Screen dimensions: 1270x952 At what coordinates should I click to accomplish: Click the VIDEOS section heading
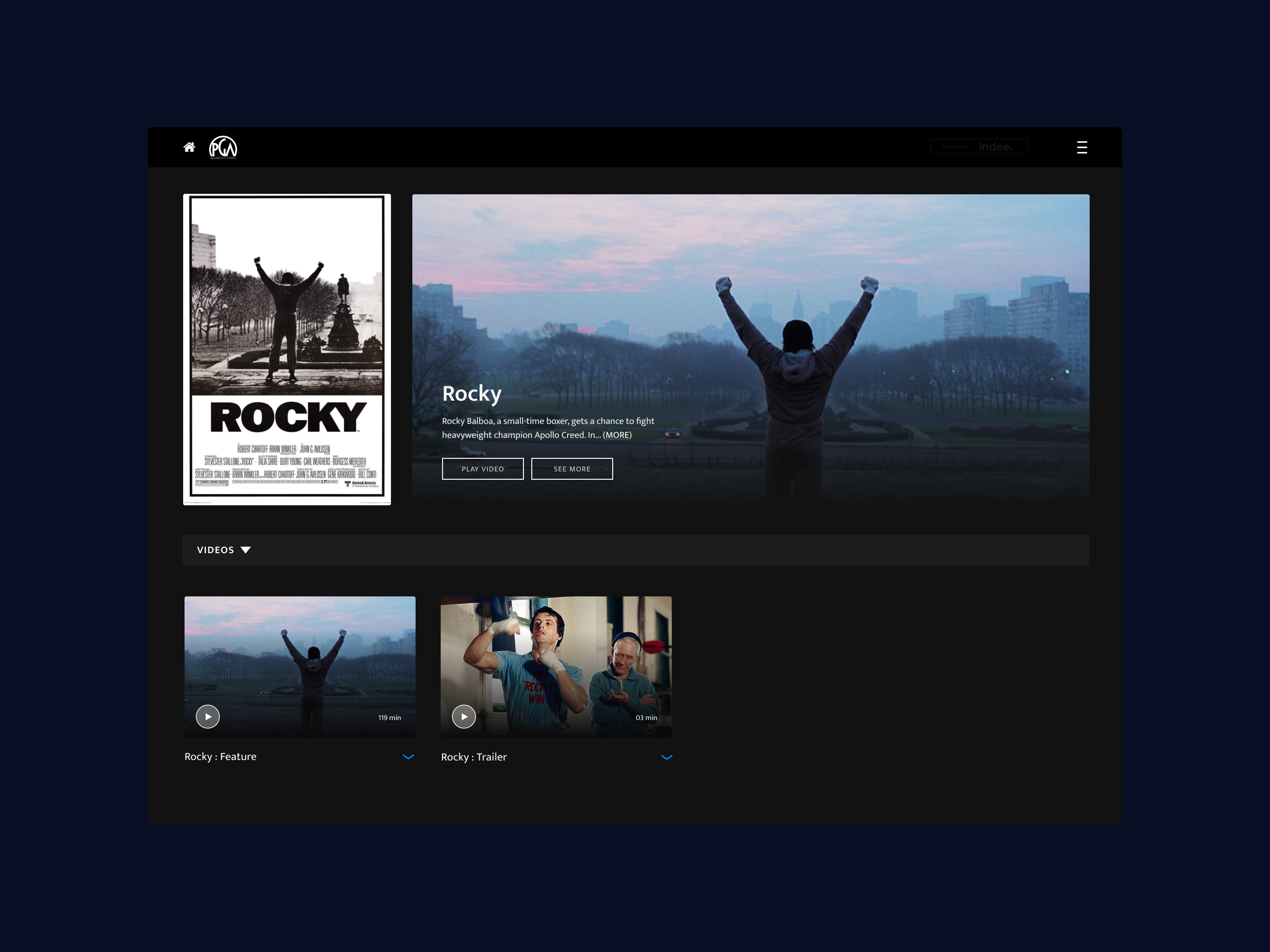point(215,550)
